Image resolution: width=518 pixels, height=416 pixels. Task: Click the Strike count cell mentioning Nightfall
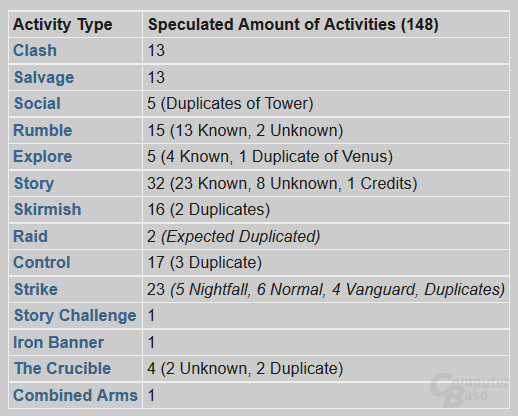(326, 289)
